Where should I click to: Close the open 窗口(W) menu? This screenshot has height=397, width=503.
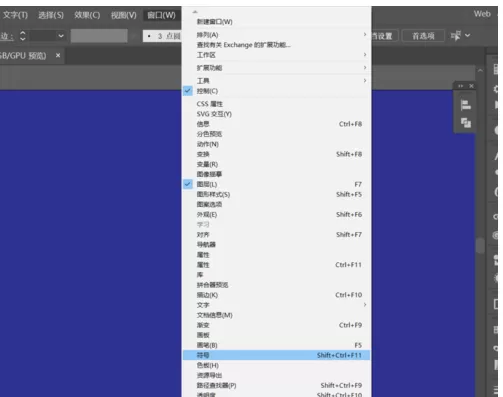click(161, 15)
